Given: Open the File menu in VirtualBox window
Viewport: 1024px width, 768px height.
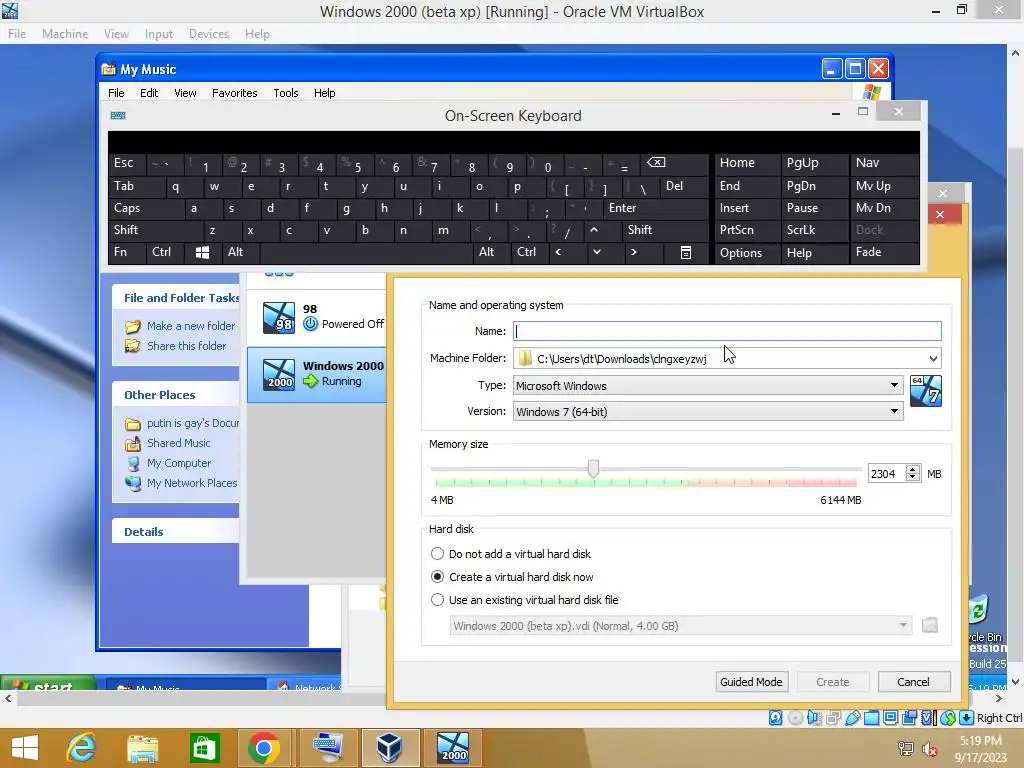Looking at the screenshot, I should 17,34.
